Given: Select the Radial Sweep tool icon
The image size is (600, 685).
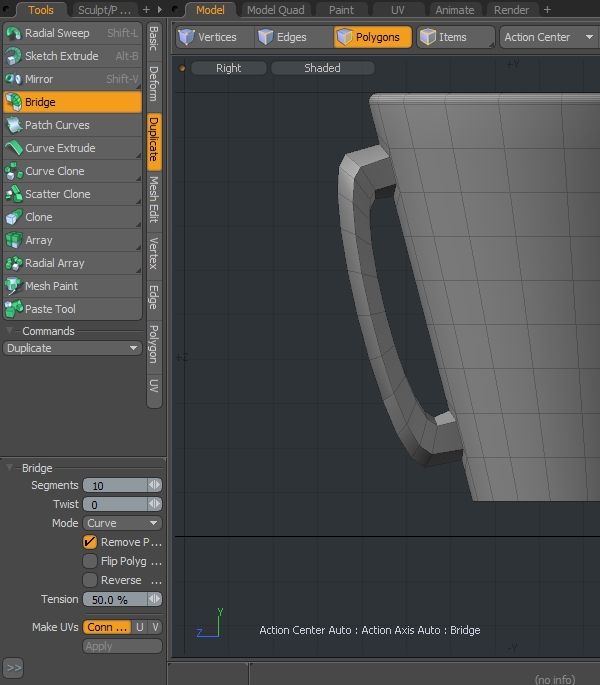Looking at the screenshot, I should coord(14,33).
